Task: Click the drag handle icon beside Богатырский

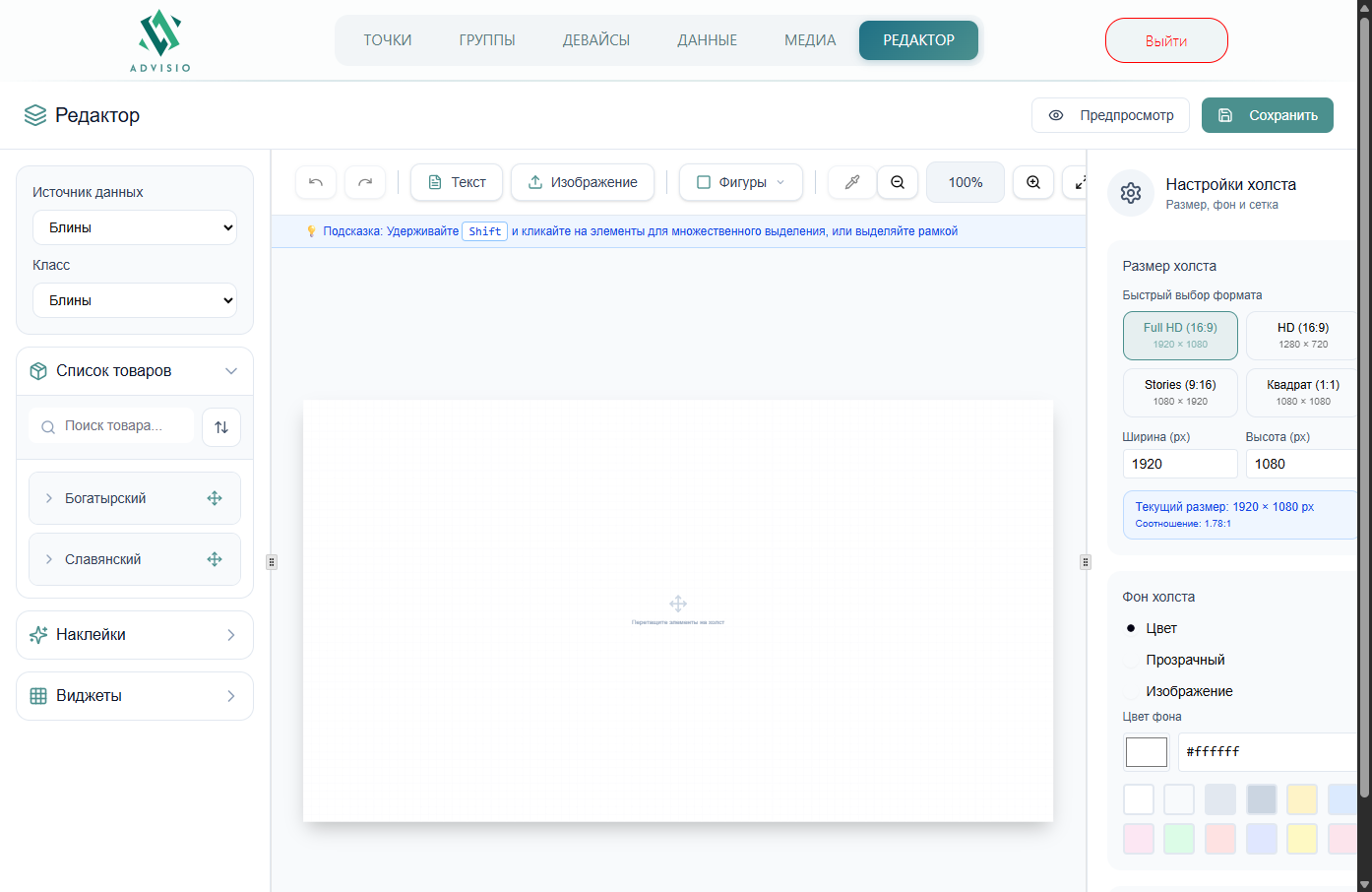Action: pyautogui.click(x=215, y=498)
